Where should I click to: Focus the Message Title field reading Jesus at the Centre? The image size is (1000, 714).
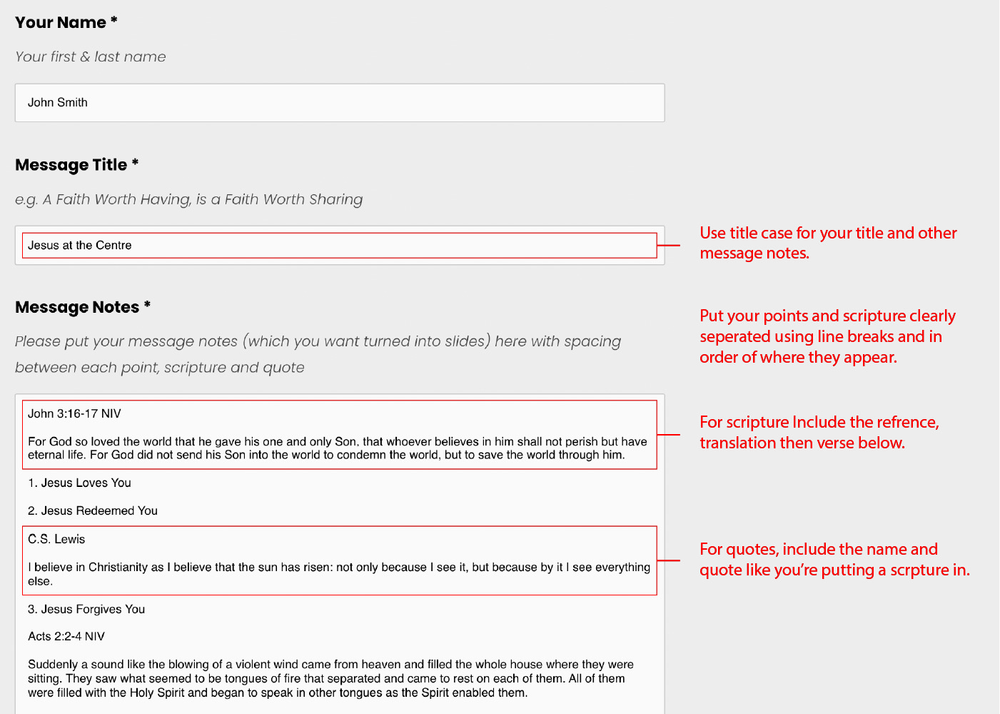[340, 245]
